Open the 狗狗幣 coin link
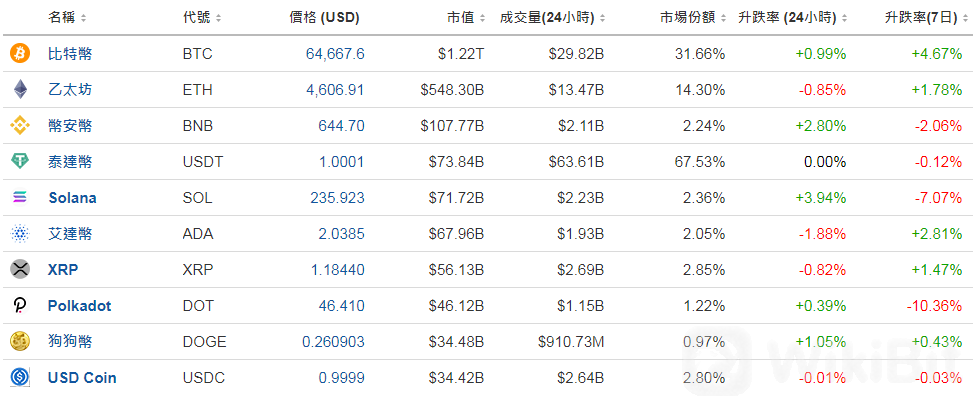 tap(70, 342)
